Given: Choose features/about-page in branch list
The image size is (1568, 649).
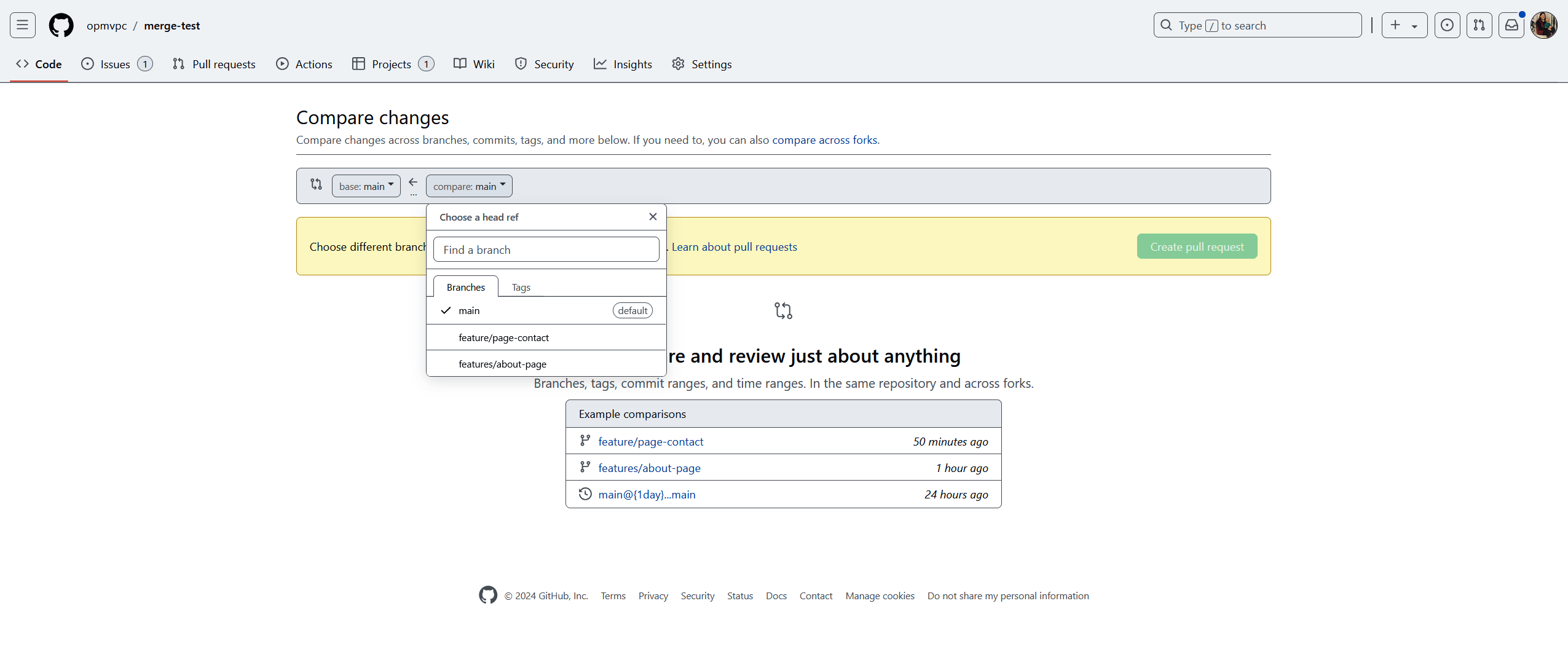Looking at the screenshot, I should point(546,364).
